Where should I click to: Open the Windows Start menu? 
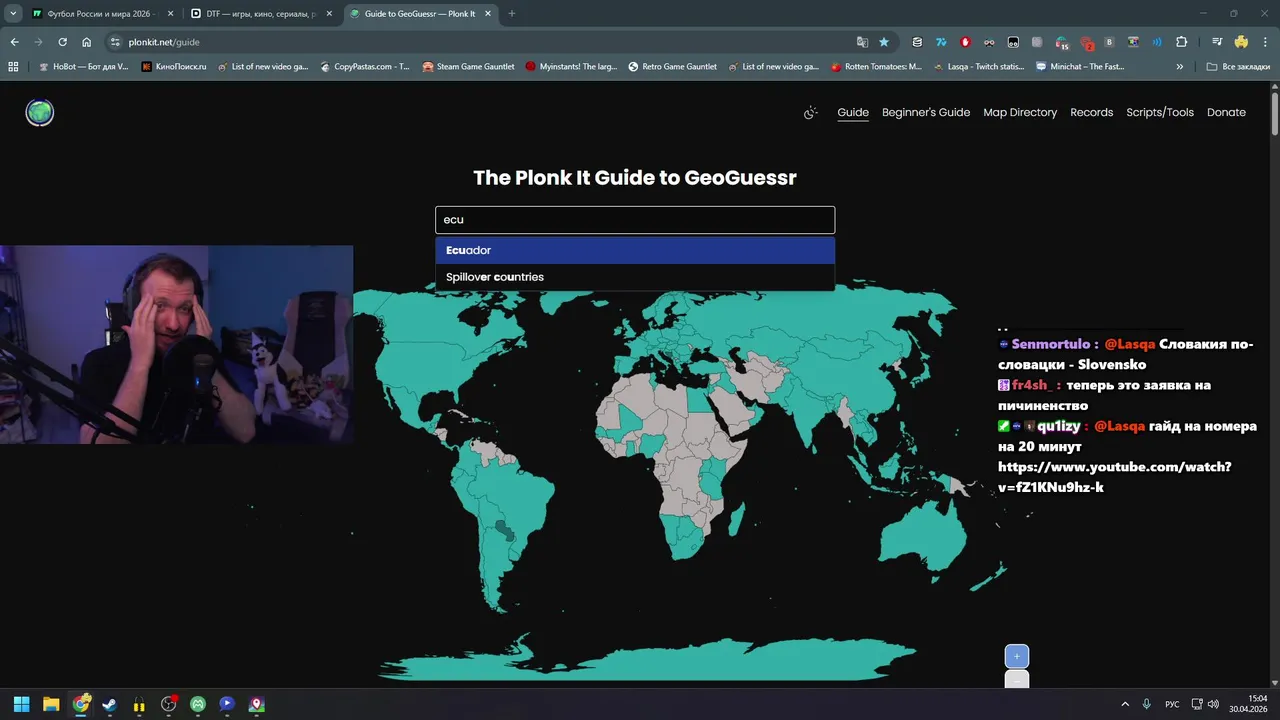point(21,704)
